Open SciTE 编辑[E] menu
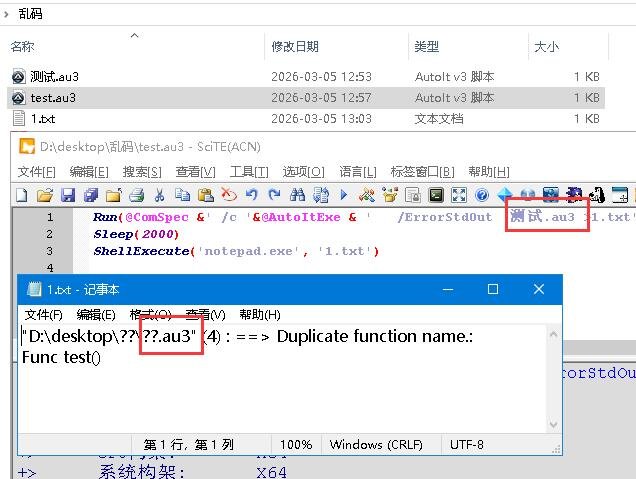Image resolution: width=636 pixels, height=479 pixels. tap(89, 172)
